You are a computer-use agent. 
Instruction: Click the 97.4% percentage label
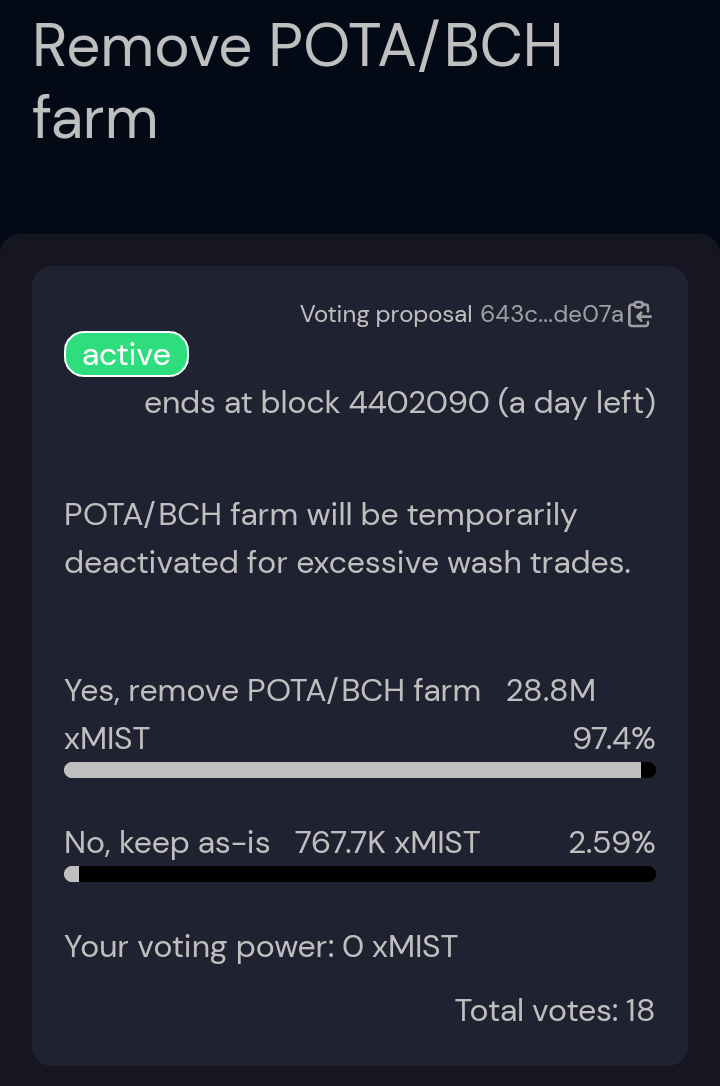613,739
